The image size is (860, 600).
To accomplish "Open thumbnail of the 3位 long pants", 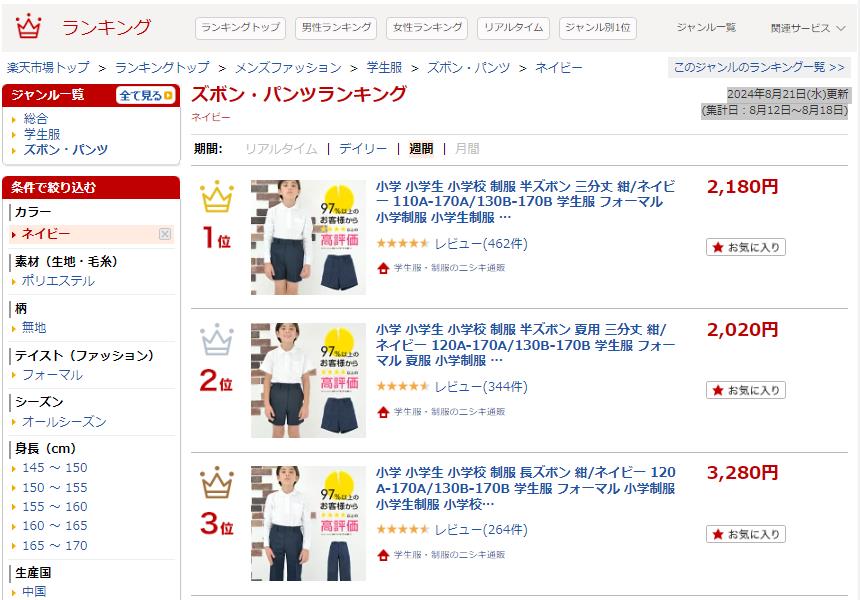I will [308, 523].
